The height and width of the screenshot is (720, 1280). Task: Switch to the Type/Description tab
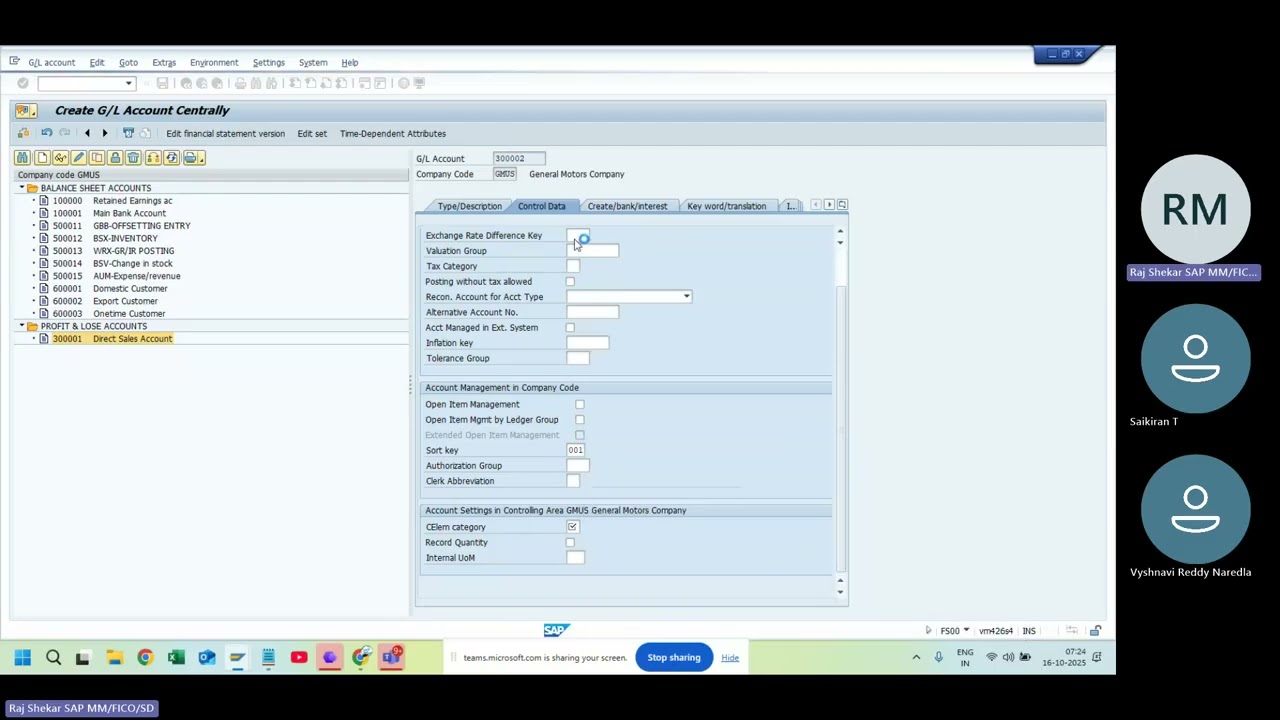tap(469, 206)
